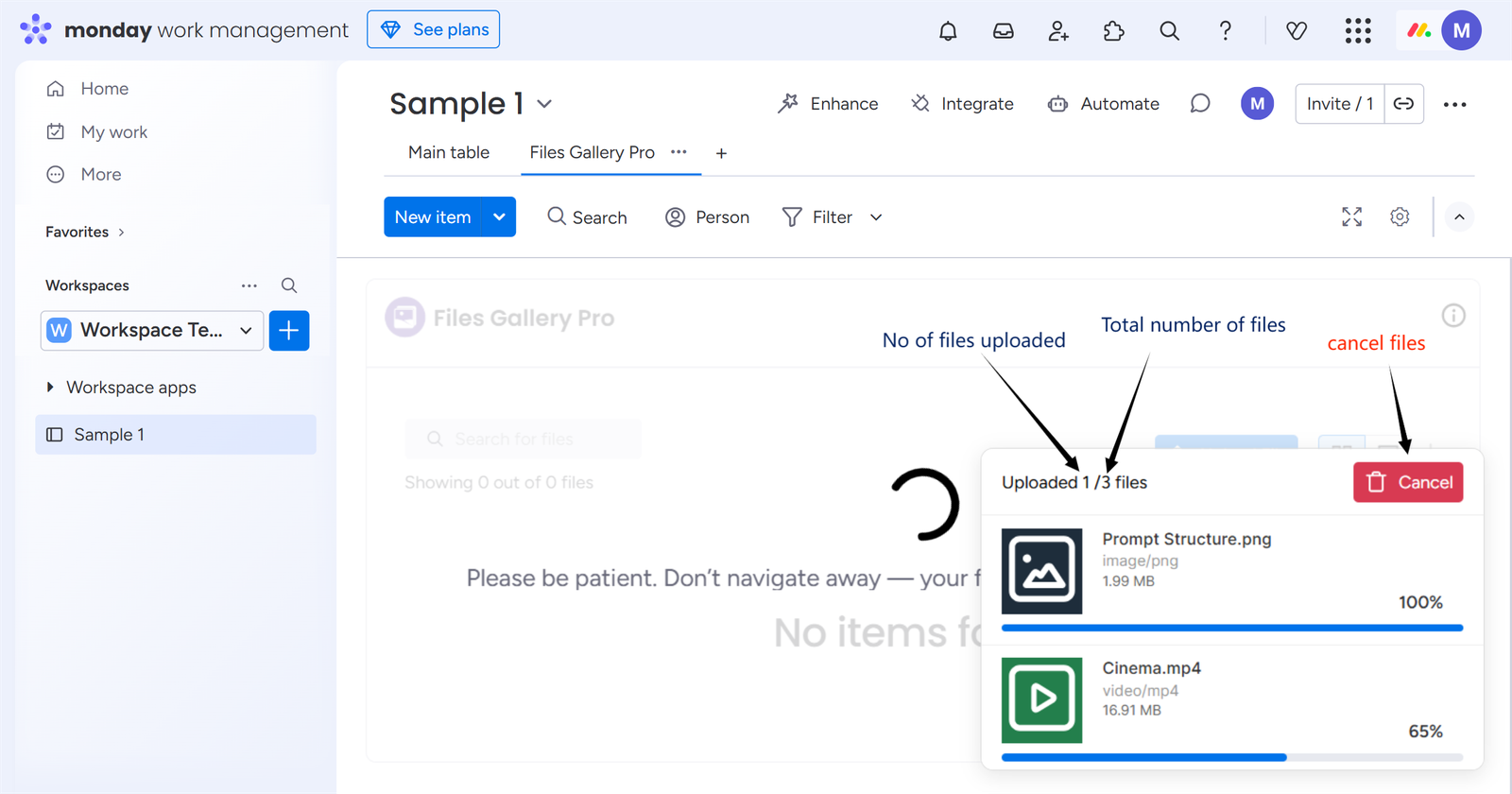1512x794 pixels.
Task: Click the Prompt Structure.png file name
Action: click(1187, 539)
